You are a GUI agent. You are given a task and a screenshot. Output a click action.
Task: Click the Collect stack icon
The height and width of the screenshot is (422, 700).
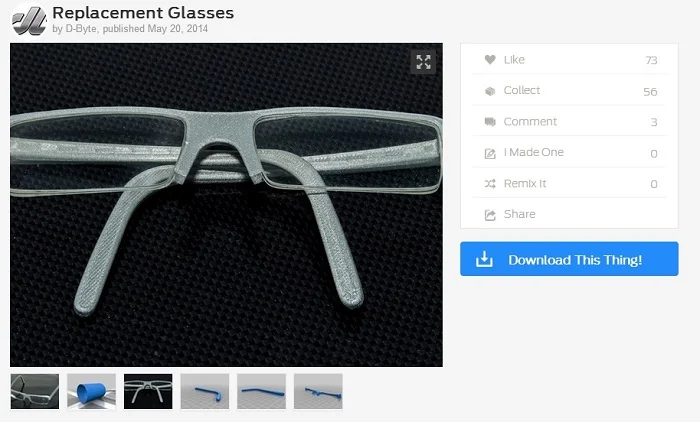pyautogui.click(x=490, y=91)
